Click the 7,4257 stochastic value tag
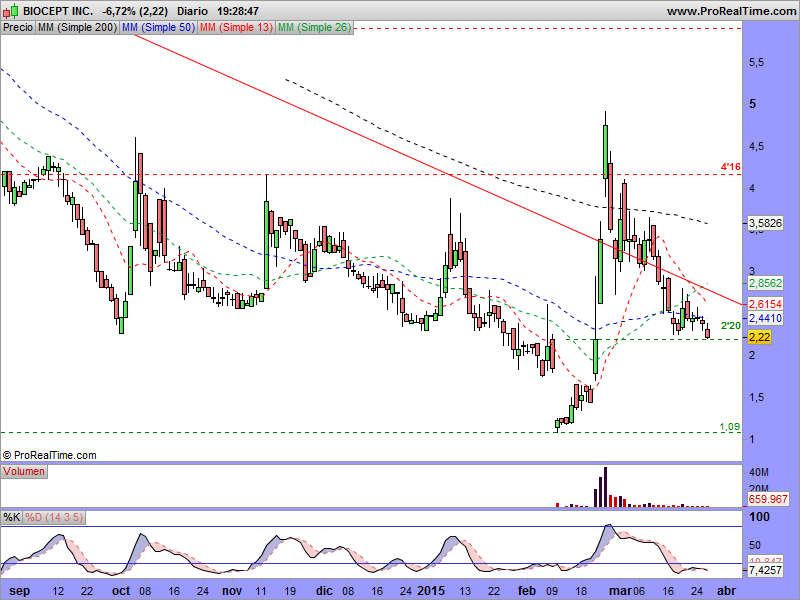 [x=765, y=570]
